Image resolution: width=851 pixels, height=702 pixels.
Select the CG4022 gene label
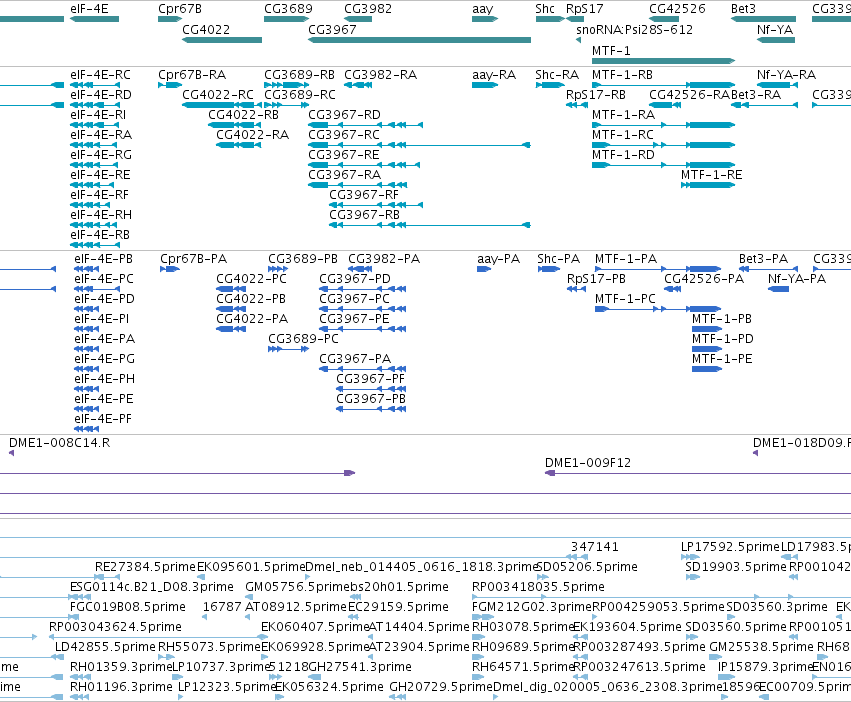pos(206,29)
